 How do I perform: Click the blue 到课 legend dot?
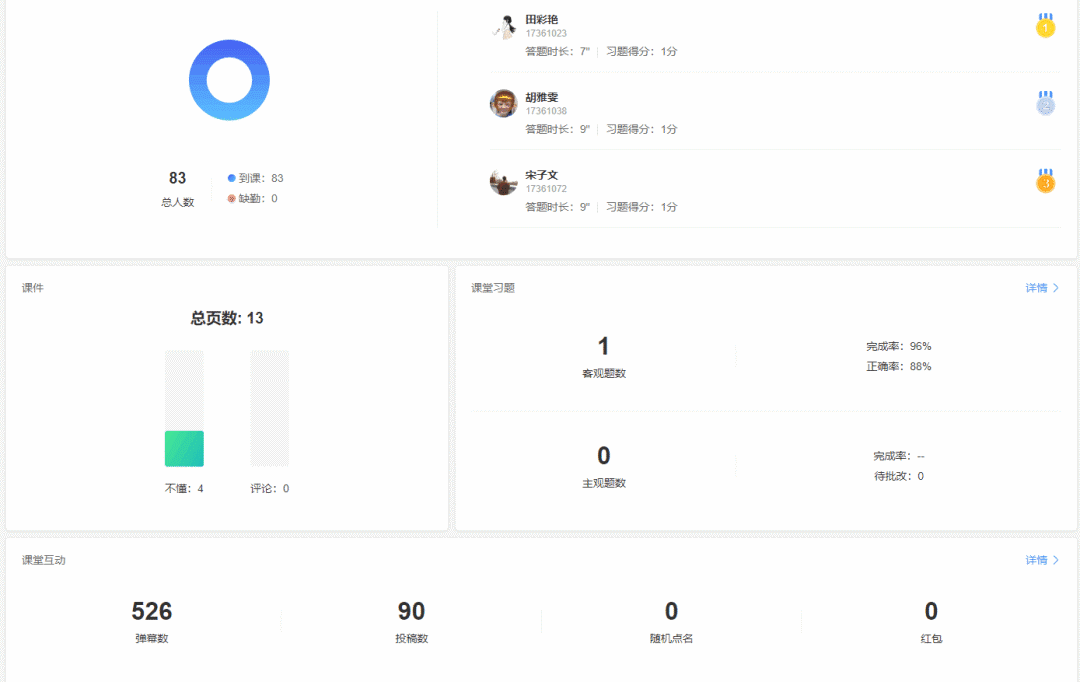(231, 178)
